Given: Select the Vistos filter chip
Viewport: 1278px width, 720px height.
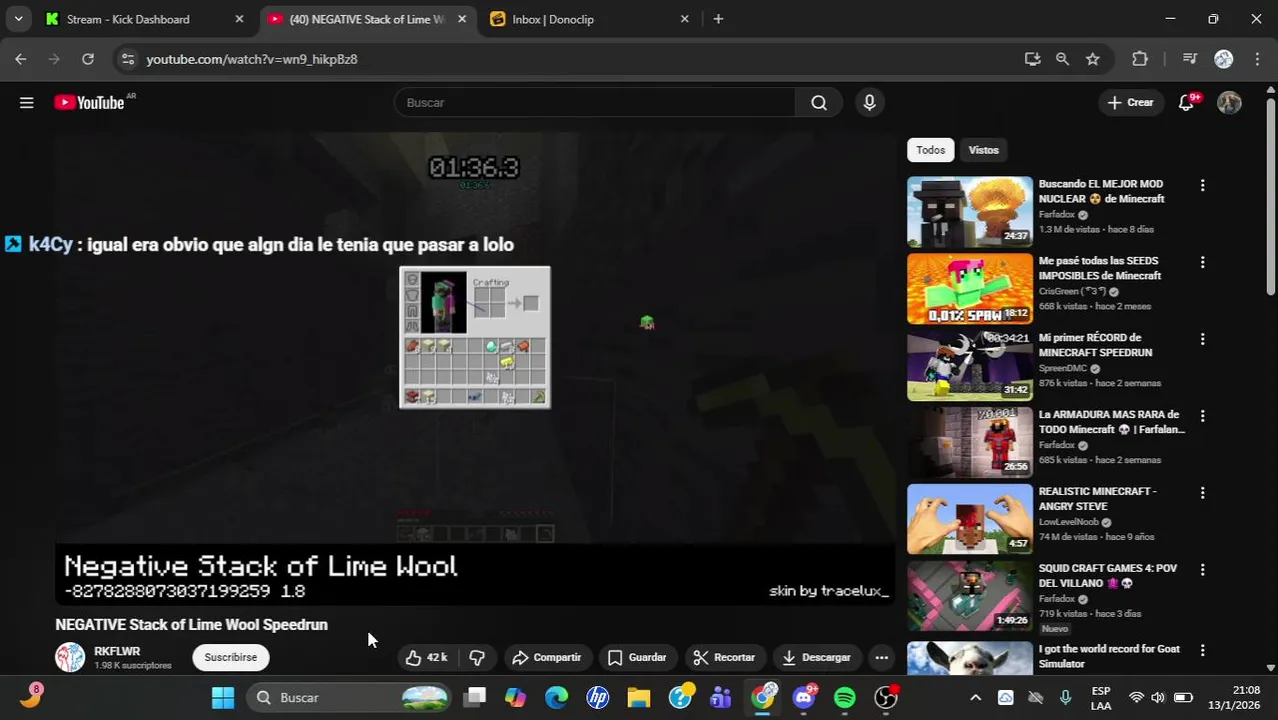Looking at the screenshot, I should click(983, 150).
